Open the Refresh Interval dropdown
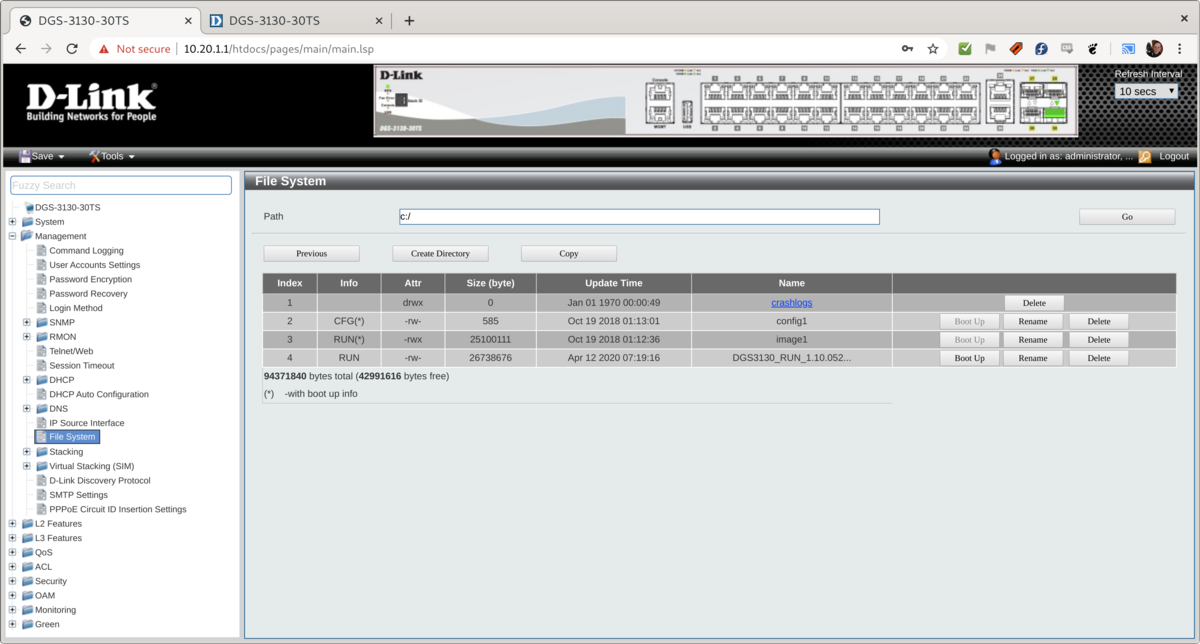The image size is (1200, 644). [x=1146, y=91]
